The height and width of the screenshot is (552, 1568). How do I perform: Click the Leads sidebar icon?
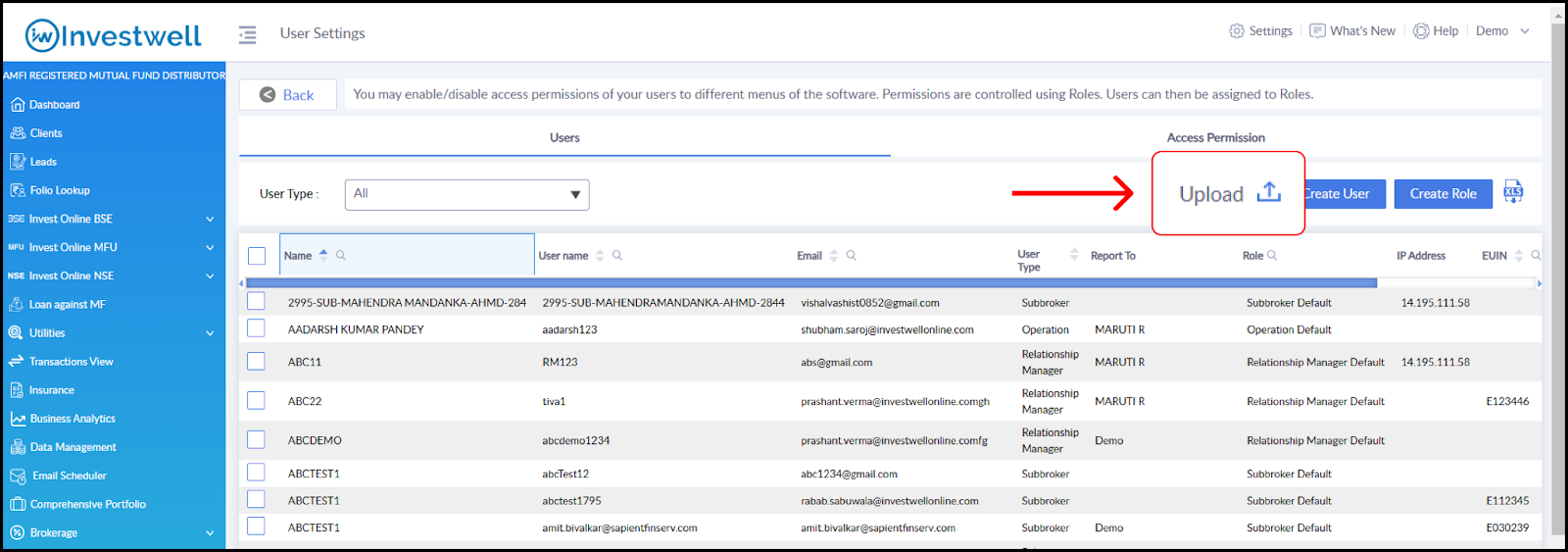(x=17, y=162)
